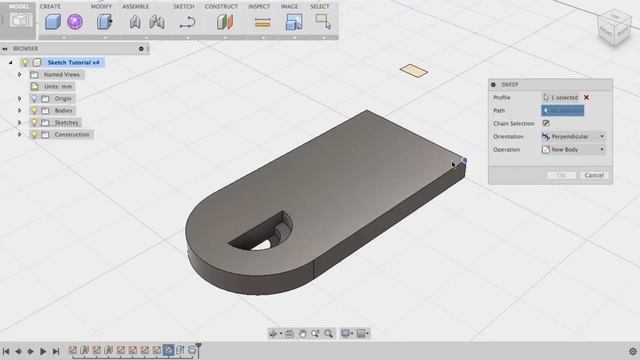640x360 pixels.
Task: Expand the Construction folder
Action: (19, 134)
